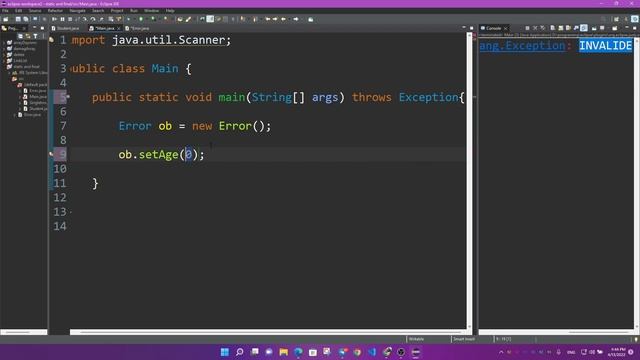Open Package Explorer view menu dots
Image resolution: width=640 pixels, height=360 pixels.
[42, 36]
